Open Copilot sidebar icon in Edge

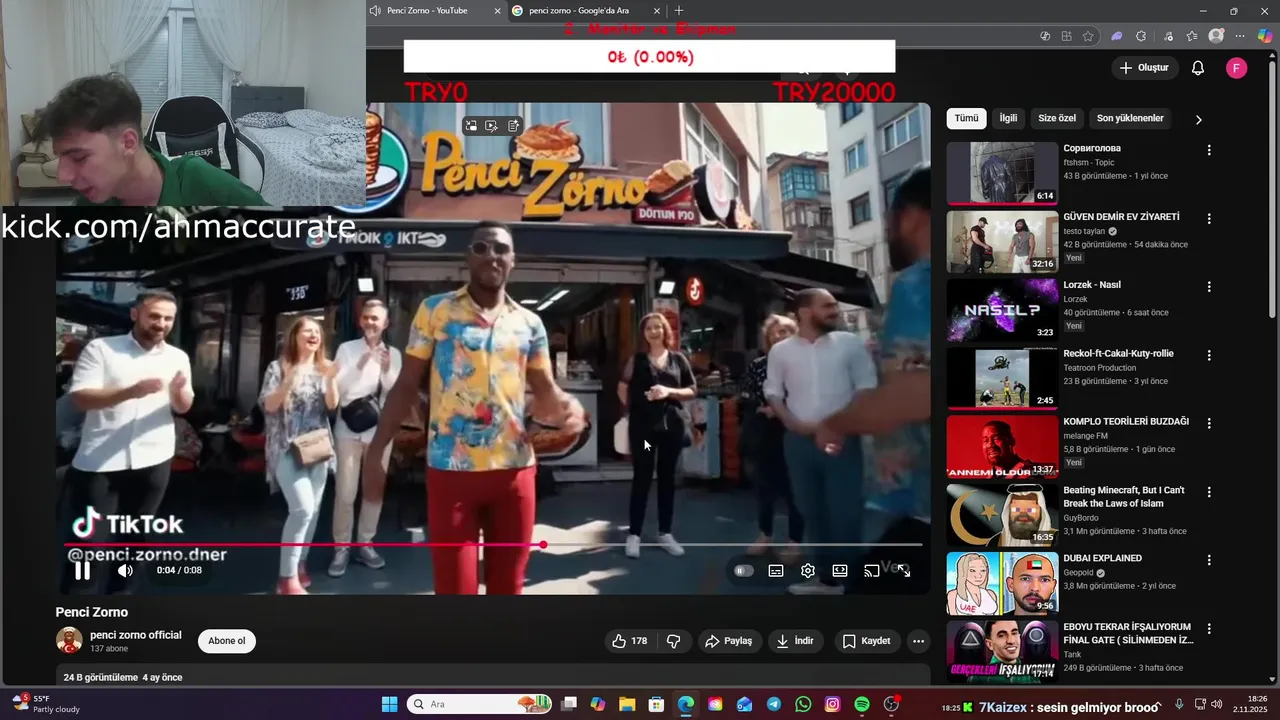tap(1265, 36)
